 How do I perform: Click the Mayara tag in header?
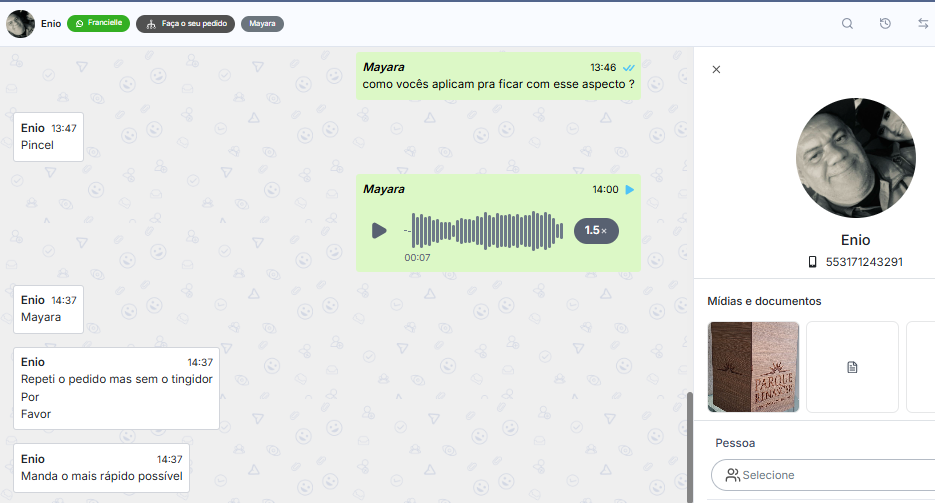(x=262, y=24)
